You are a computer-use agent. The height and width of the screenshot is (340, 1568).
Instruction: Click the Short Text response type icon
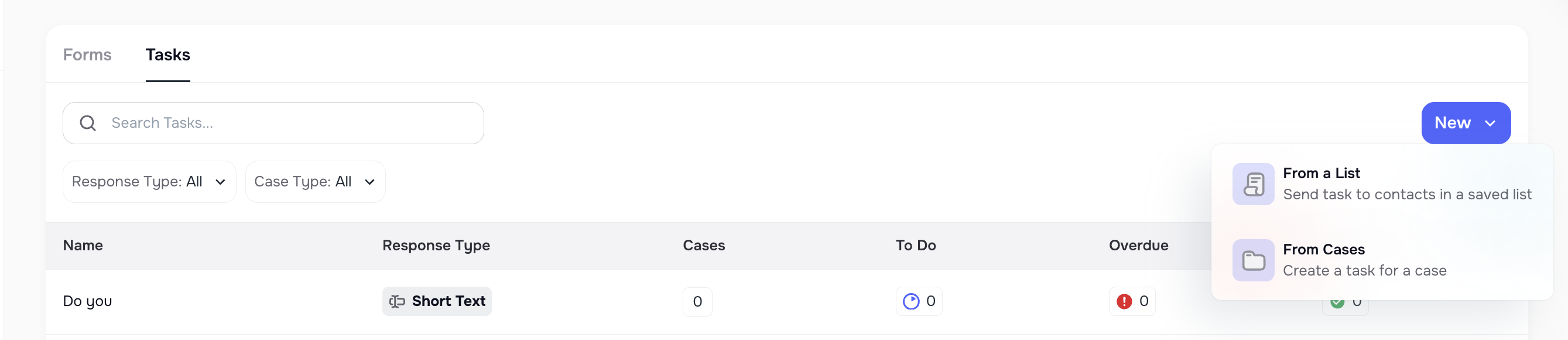(x=397, y=301)
